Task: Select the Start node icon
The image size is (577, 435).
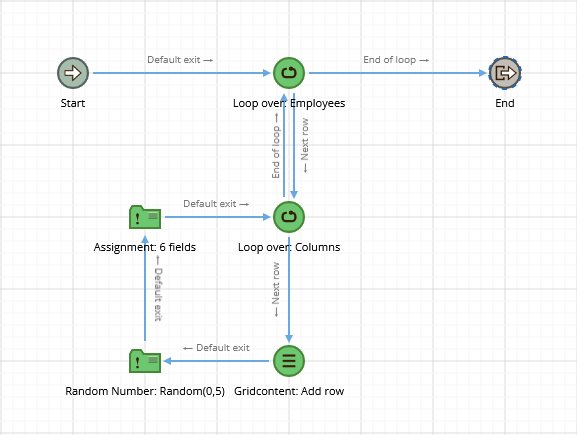Action: tap(73, 73)
